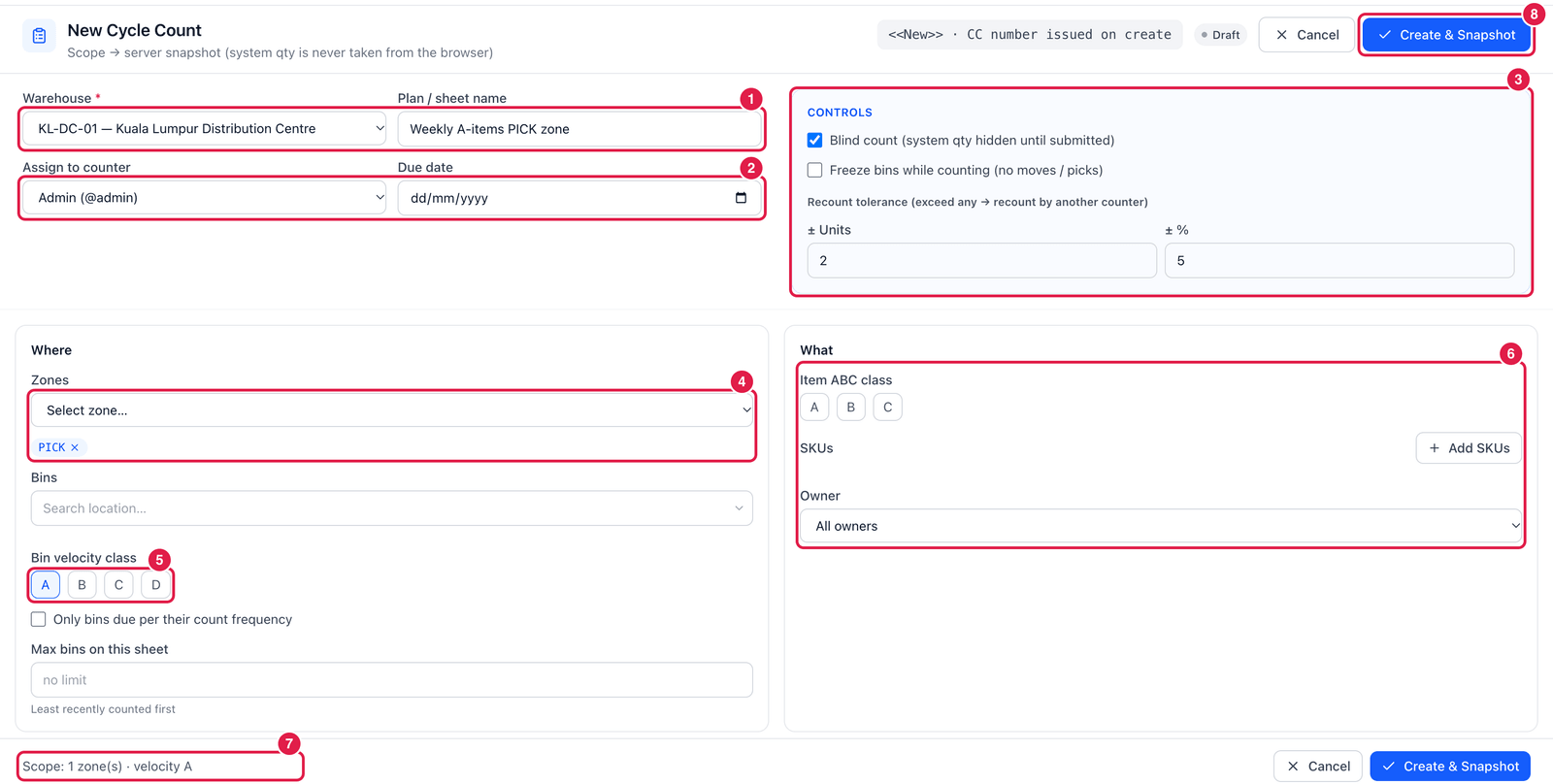Click the CONTROLS section heading
The width and height of the screenshot is (1553, 784).
coord(840,113)
